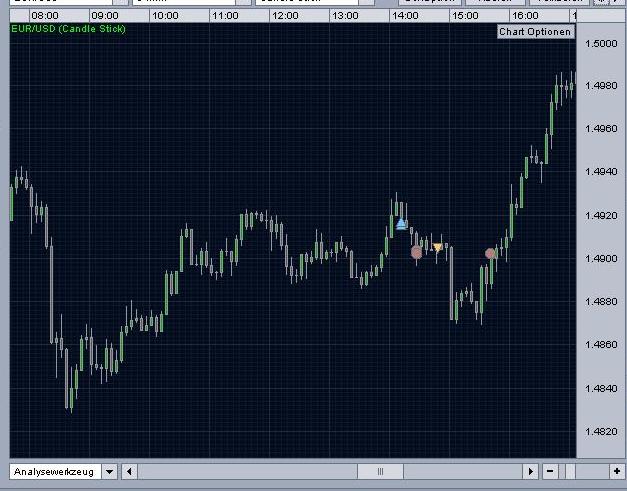The height and width of the screenshot is (491, 627).
Task: Grab the horizontal chart scrollbar thumb
Action: click(x=380, y=472)
